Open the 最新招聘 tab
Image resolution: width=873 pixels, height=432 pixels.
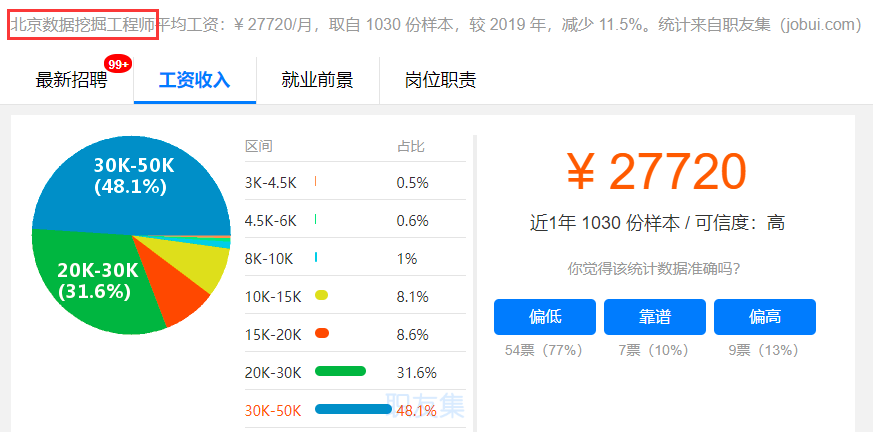coord(71,80)
